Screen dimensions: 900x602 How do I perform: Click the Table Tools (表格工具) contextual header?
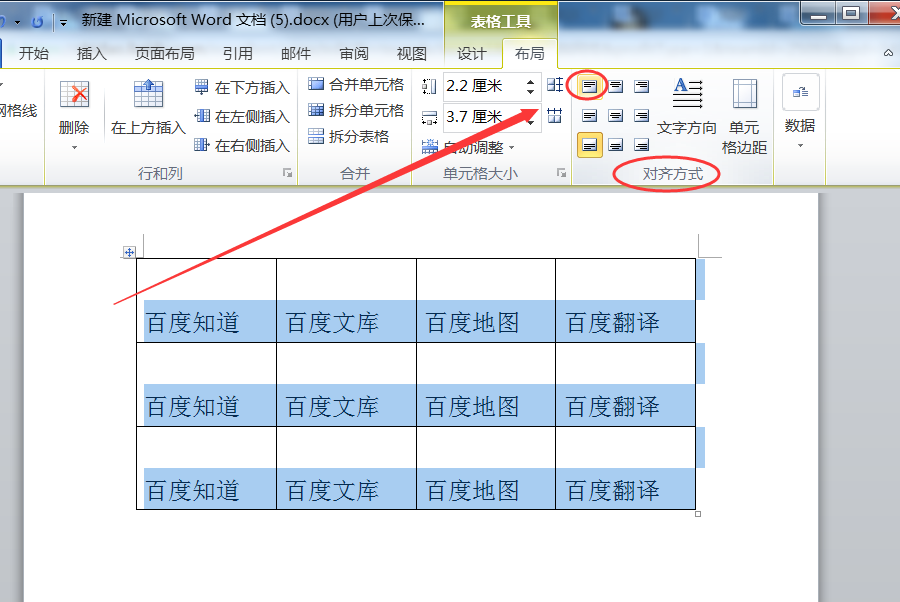[x=501, y=21]
